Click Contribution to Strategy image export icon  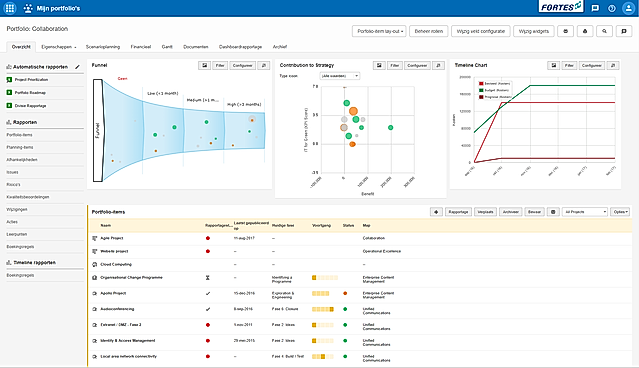pos(379,65)
